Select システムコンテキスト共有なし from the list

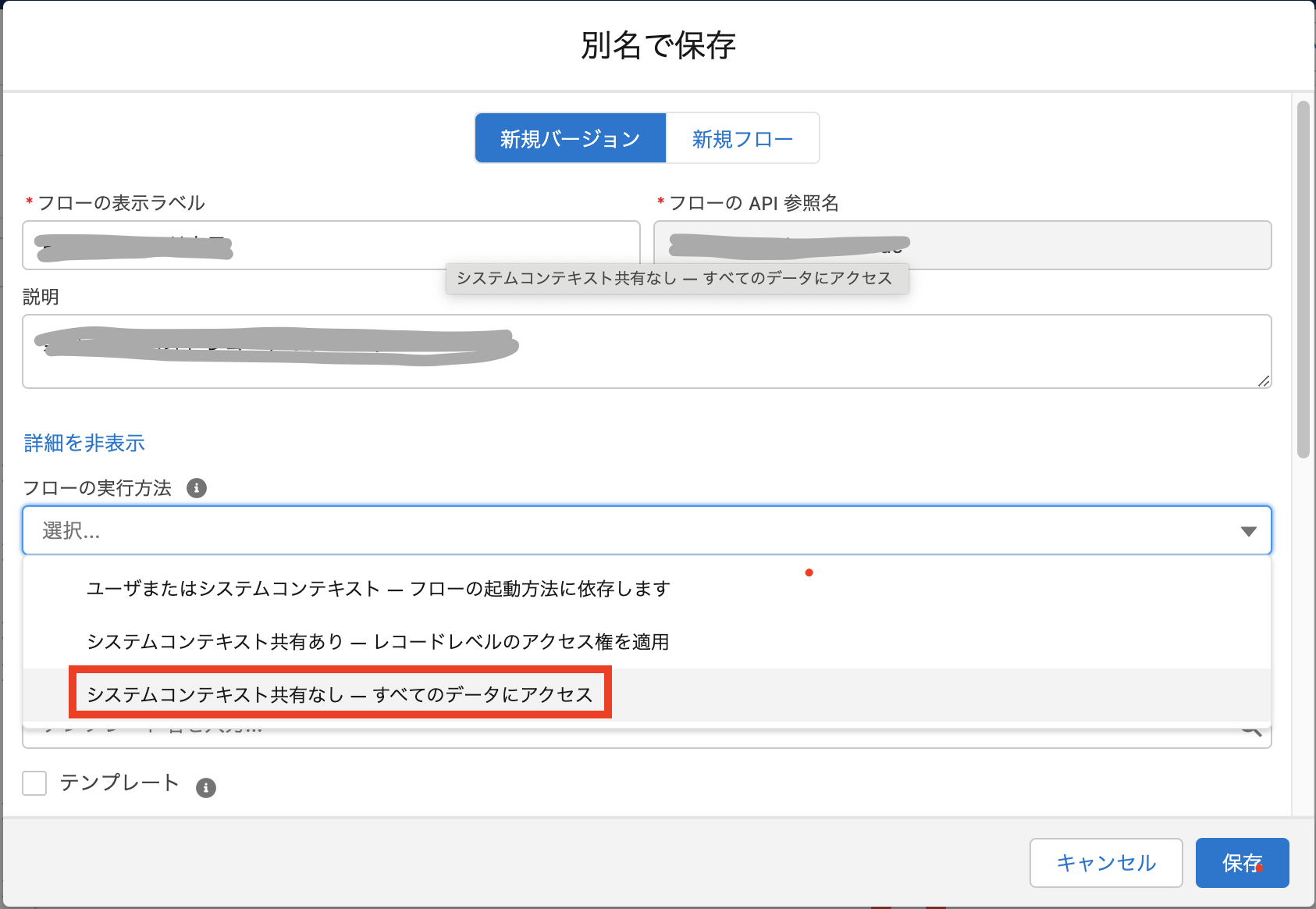(x=340, y=692)
